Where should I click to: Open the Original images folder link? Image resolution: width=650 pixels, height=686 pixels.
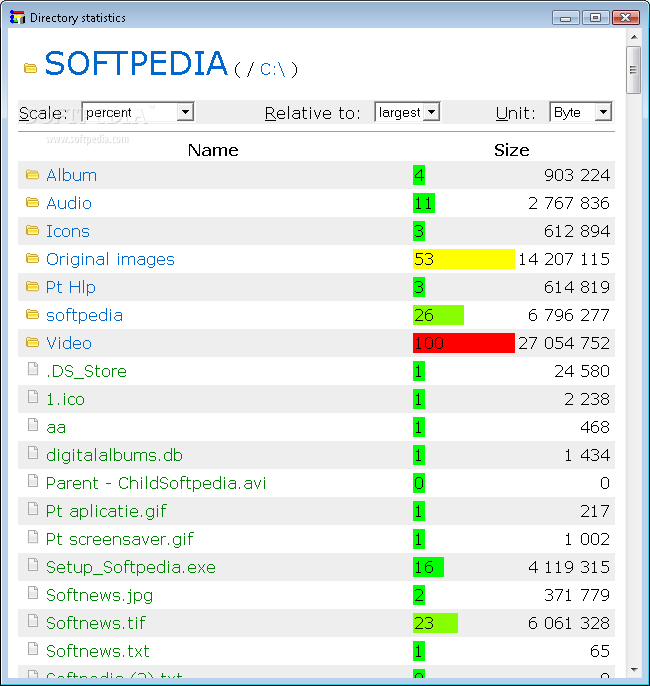tap(110, 259)
